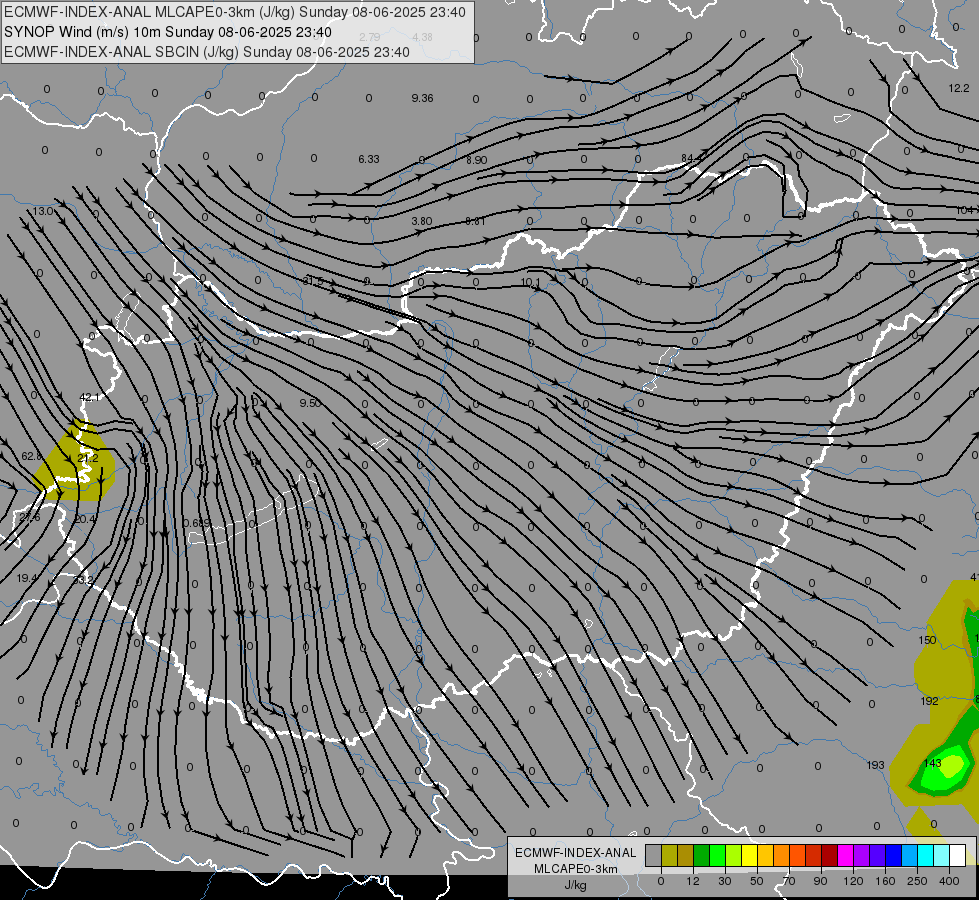Click the legend scale label 70
The height and width of the screenshot is (900, 979).
[x=789, y=881]
